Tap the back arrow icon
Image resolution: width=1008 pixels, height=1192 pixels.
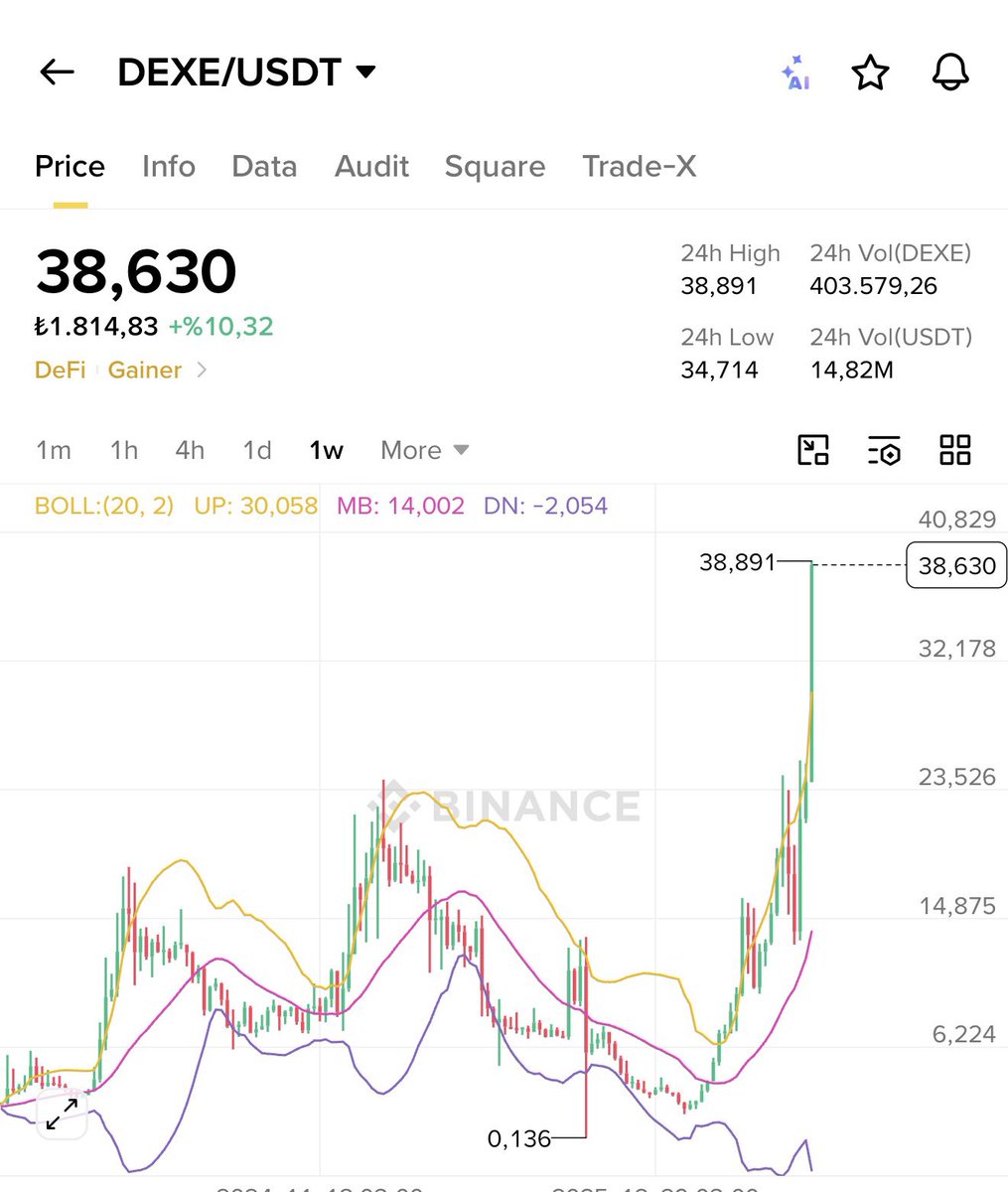(x=57, y=72)
